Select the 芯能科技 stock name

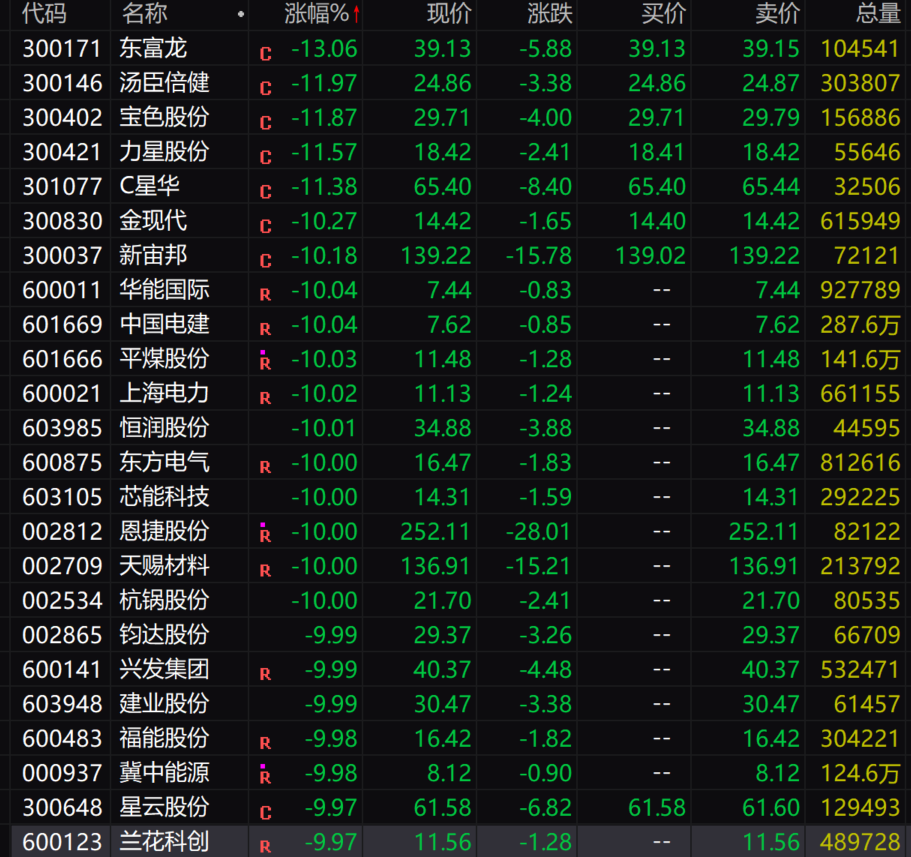click(164, 496)
